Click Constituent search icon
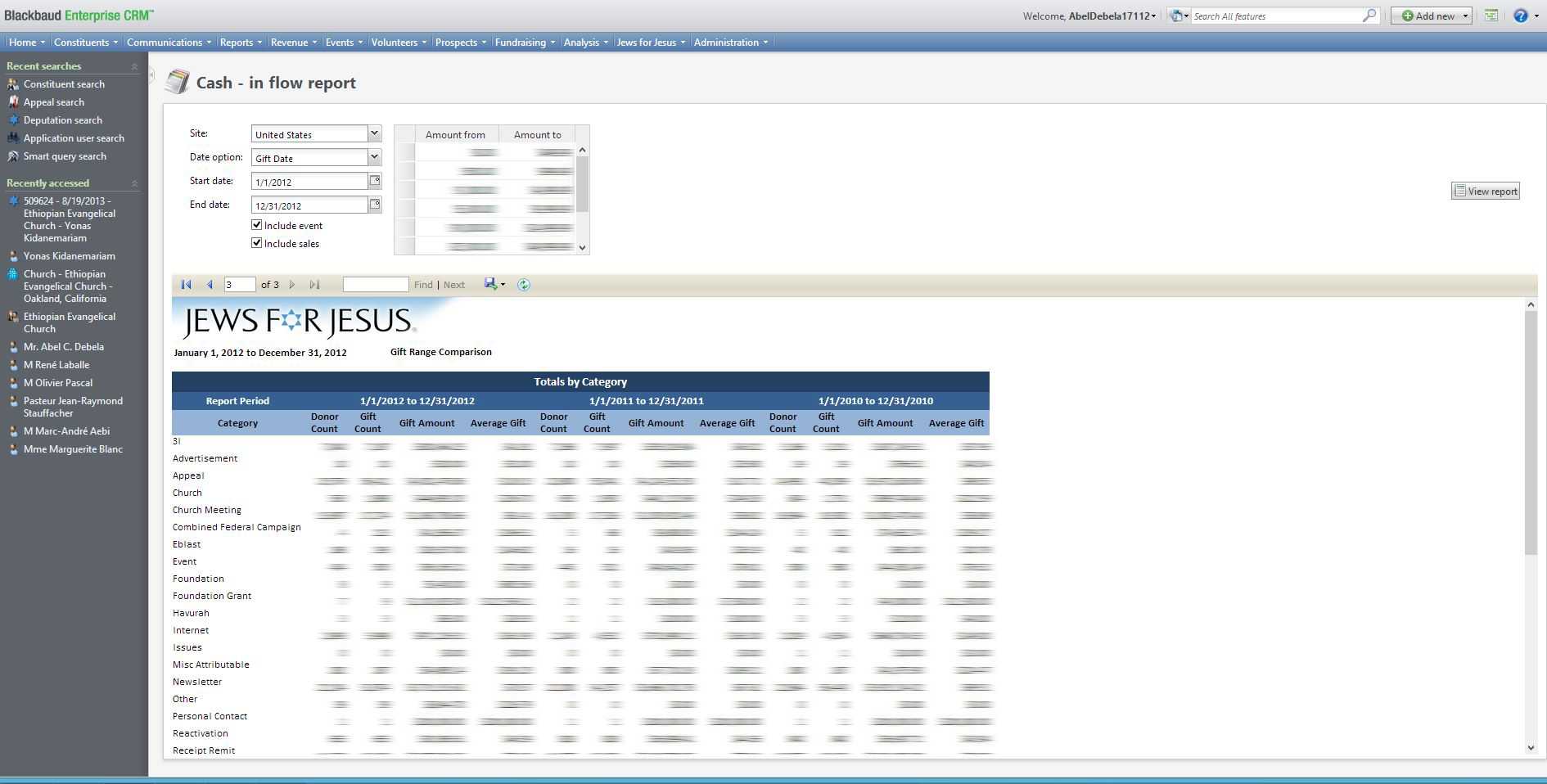The width and height of the screenshot is (1547, 784). pos(13,84)
